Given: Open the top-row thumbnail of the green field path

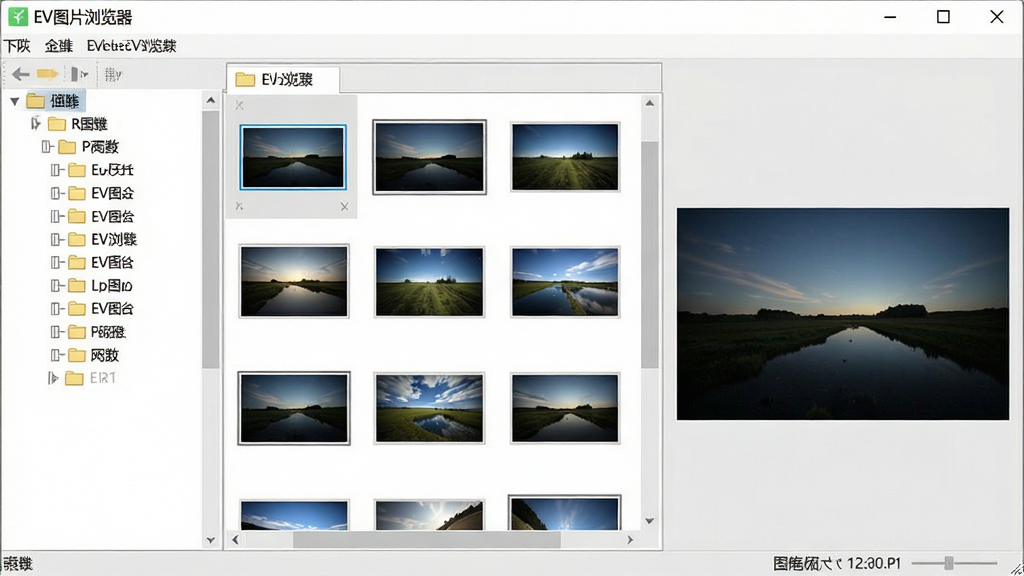Looking at the screenshot, I should [x=565, y=157].
